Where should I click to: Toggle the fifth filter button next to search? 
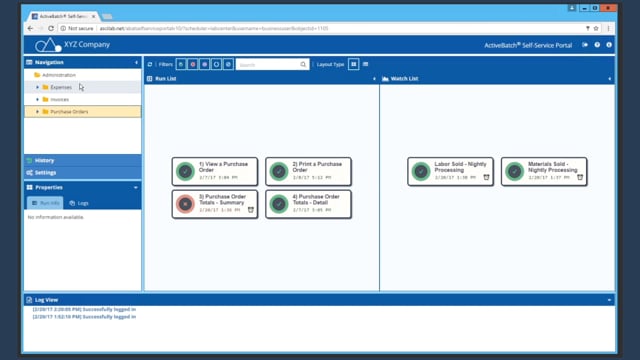pos(228,64)
